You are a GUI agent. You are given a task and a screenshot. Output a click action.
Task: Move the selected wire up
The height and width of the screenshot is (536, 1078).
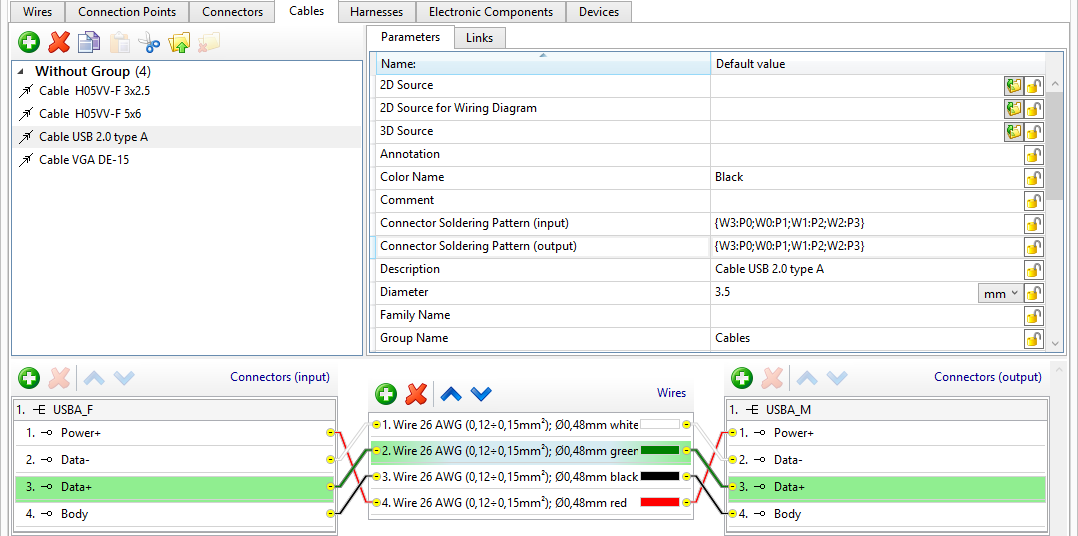pos(451,394)
